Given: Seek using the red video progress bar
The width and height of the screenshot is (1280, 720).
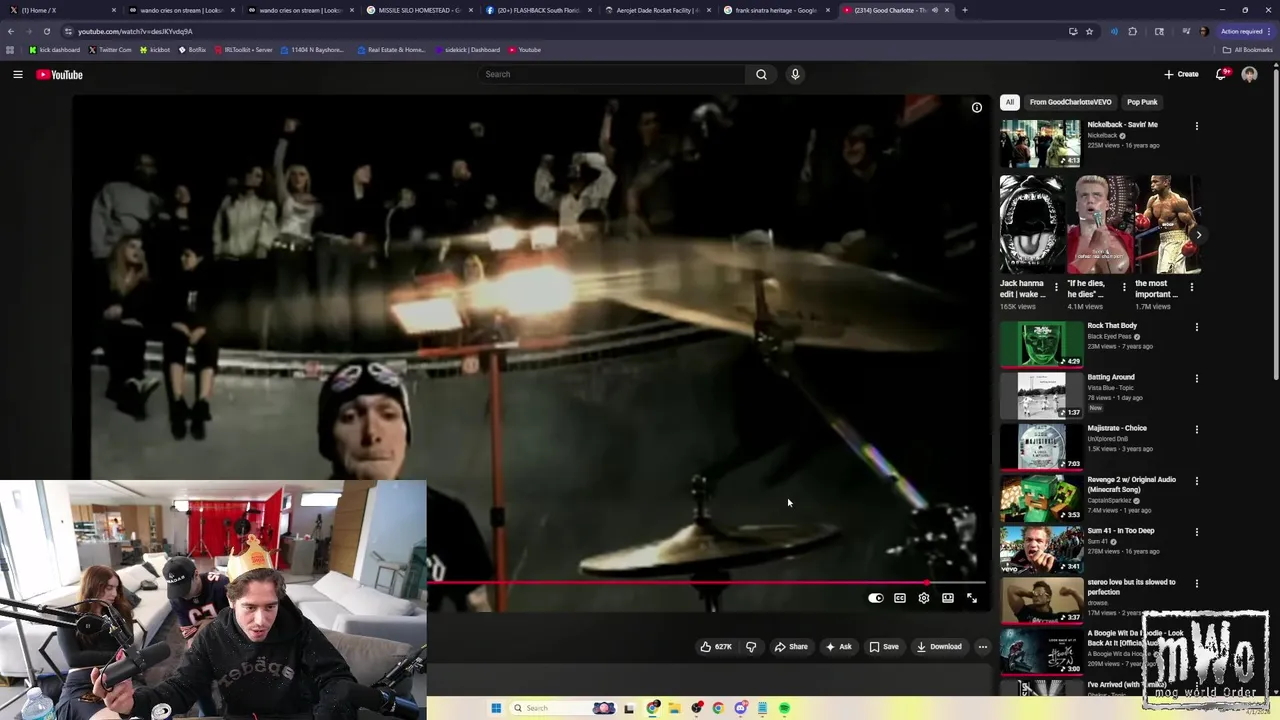Looking at the screenshot, I should click(x=706, y=582).
